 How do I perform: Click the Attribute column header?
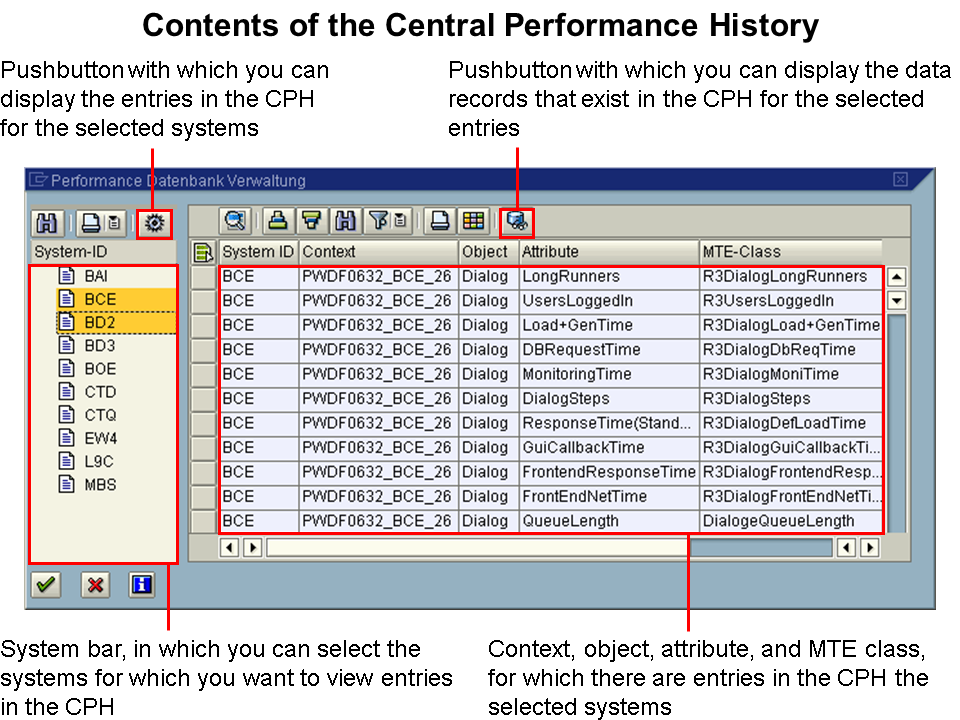[x=608, y=252]
